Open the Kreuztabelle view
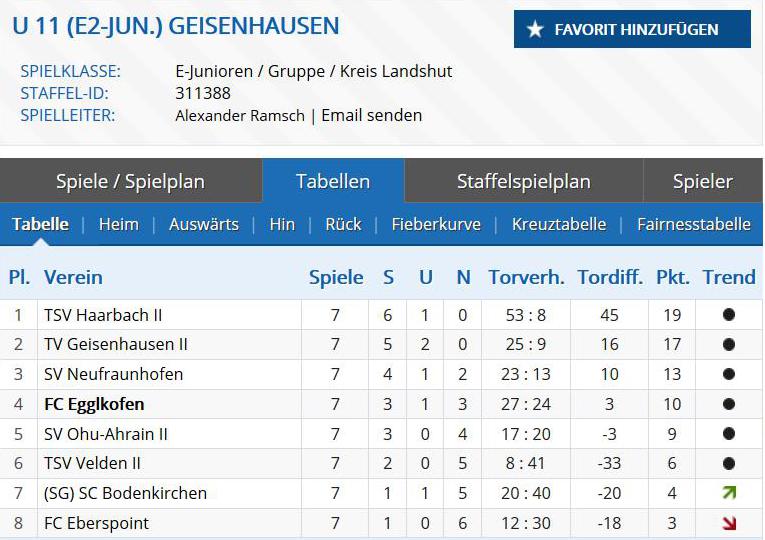Screen dimensions: 765x540 coord(559,224)
